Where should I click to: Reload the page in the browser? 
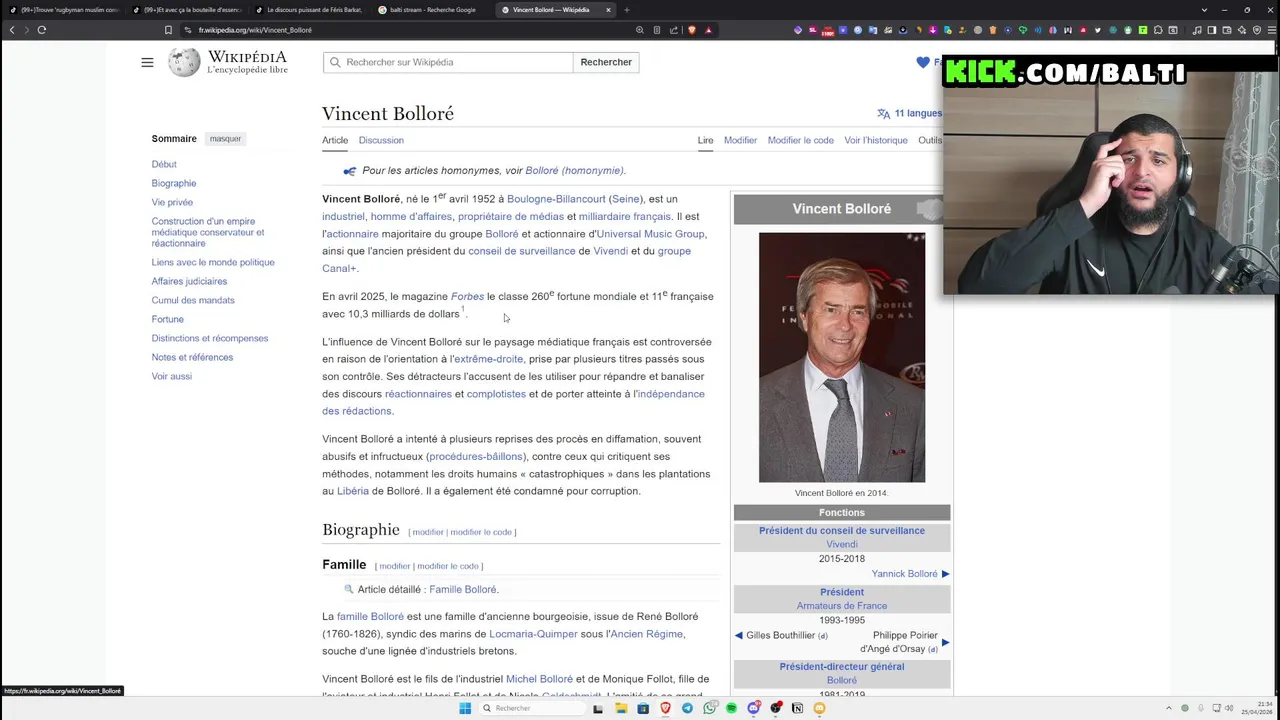point(42,30)
